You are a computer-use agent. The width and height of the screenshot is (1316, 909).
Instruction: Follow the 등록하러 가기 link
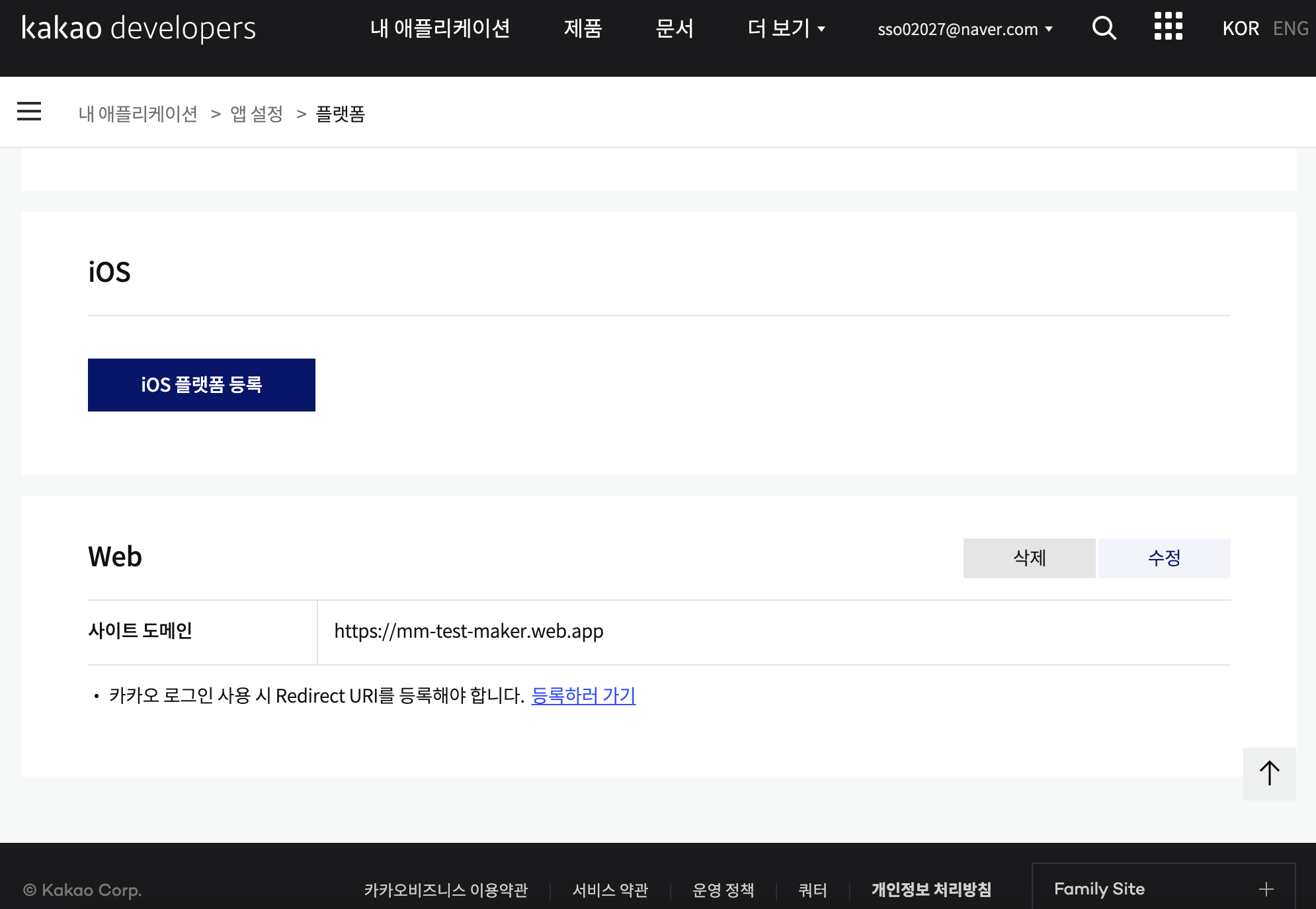point(583,696)
